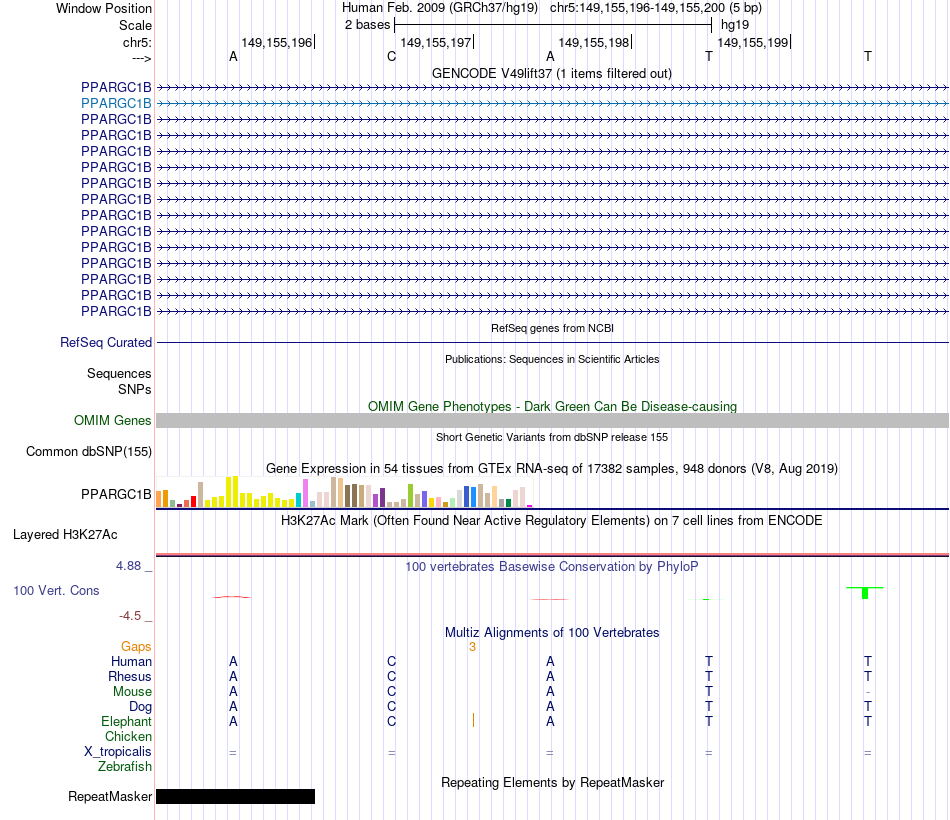Screen dimensions: 950x820
Task: Click base C in the Human alignment row
Action: [x=391, y=661]
